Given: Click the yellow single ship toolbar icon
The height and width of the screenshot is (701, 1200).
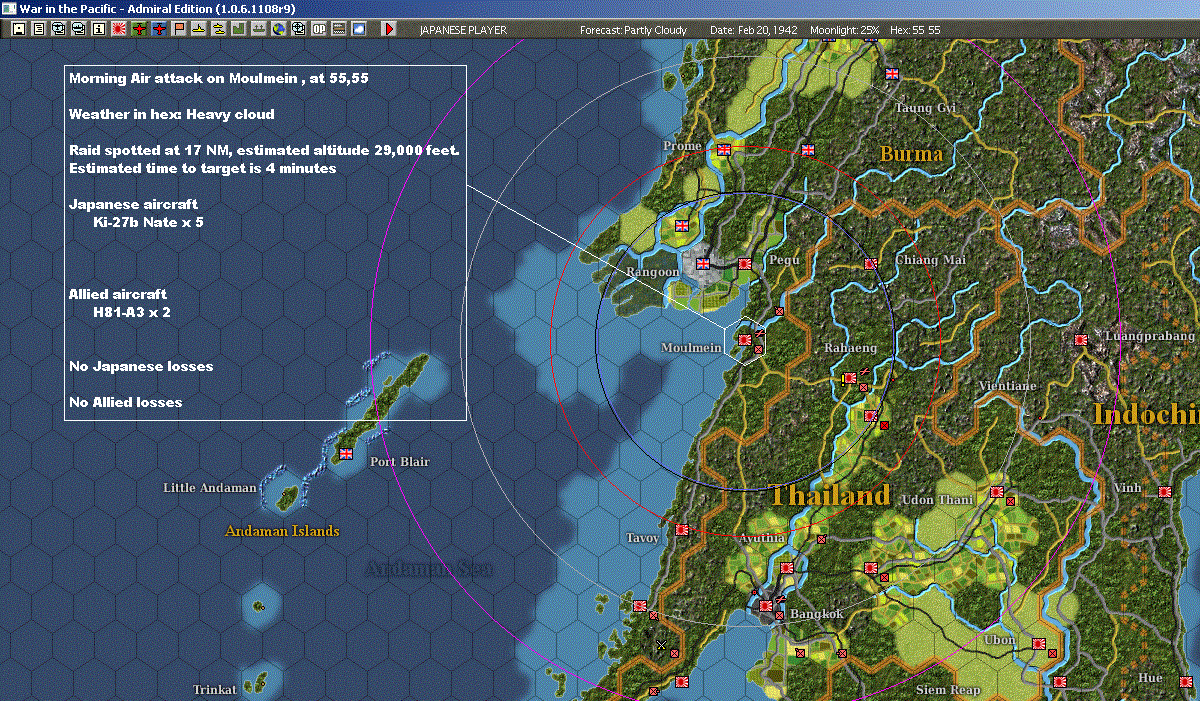Looking at the screenshot, I should 199,29.
